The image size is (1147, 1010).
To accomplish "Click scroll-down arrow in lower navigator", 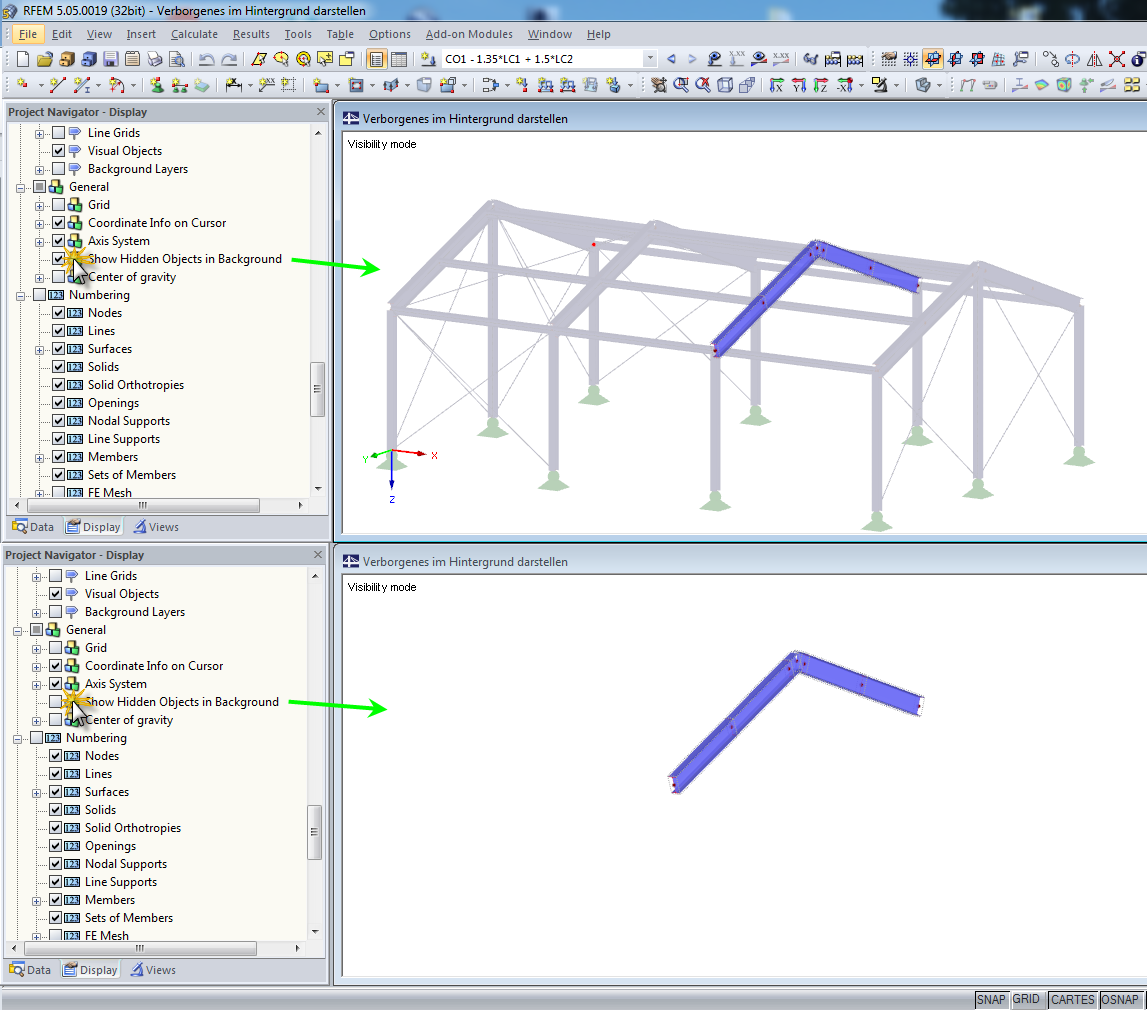I will point(315,932).
